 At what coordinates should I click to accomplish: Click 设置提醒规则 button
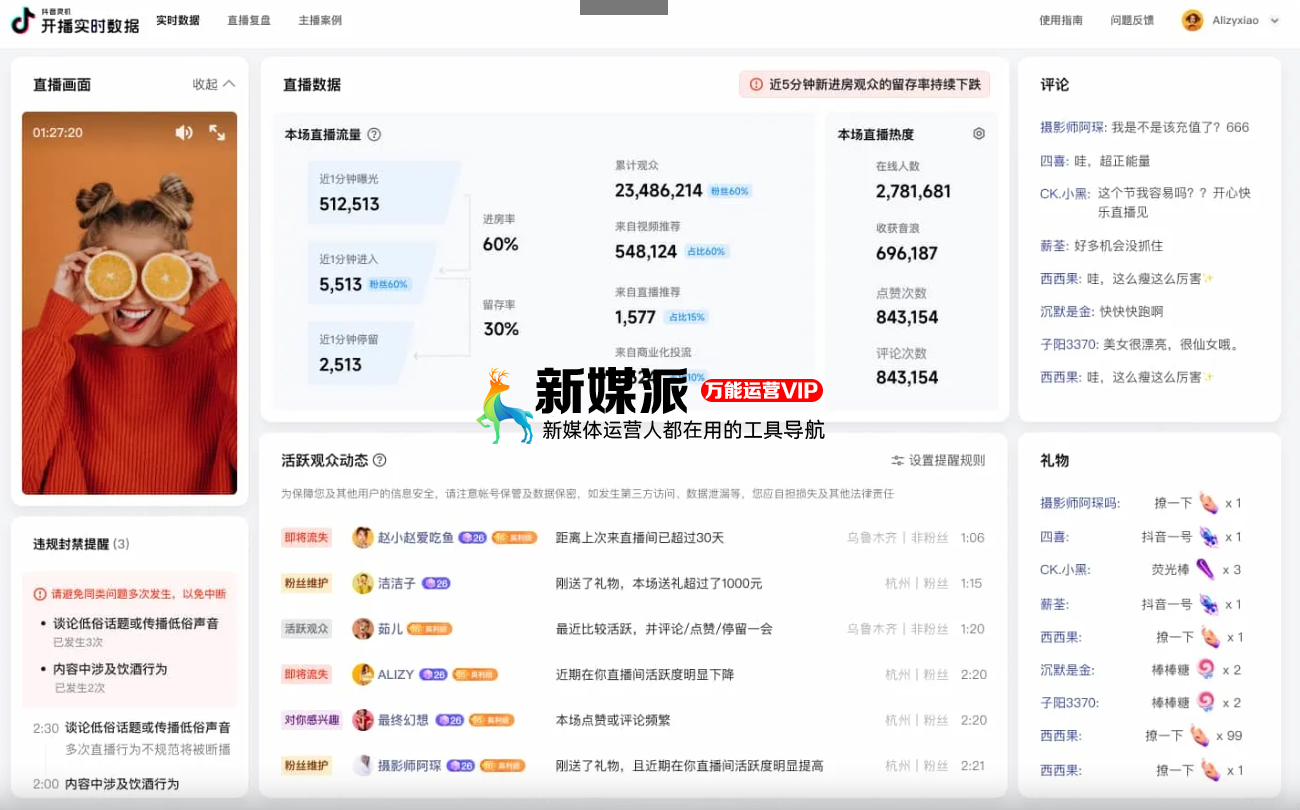point(938,461)
